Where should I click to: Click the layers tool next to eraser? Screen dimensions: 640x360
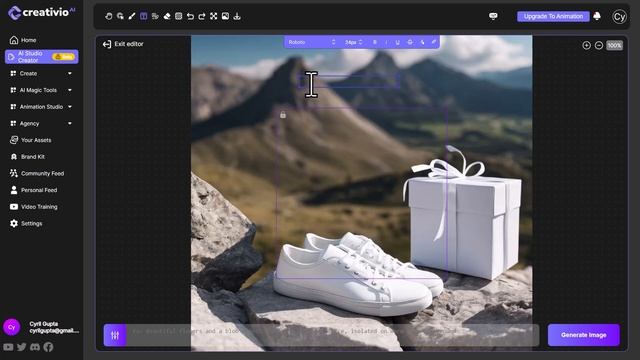[155, 16]
